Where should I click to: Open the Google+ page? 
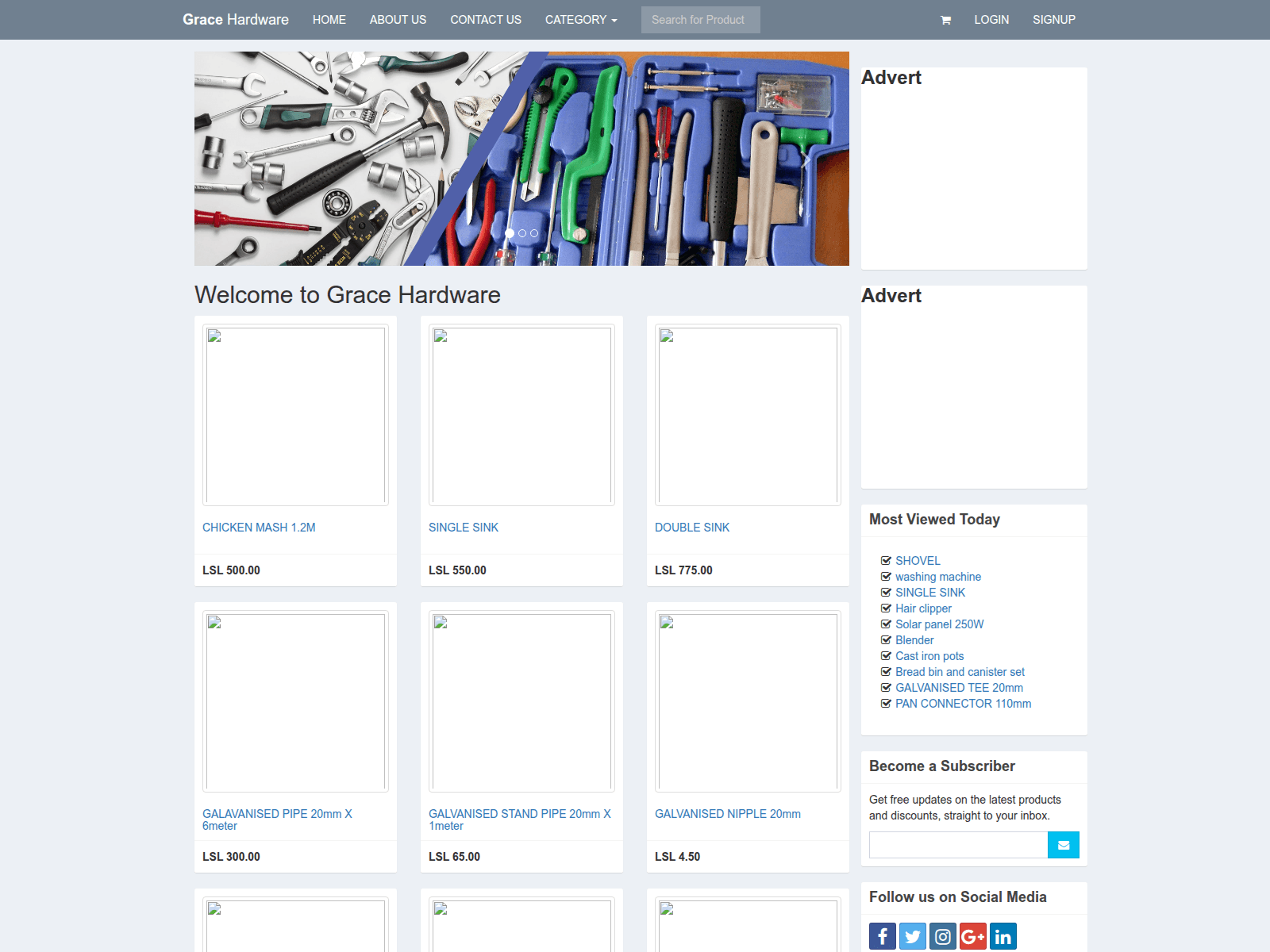coord(972,936)
